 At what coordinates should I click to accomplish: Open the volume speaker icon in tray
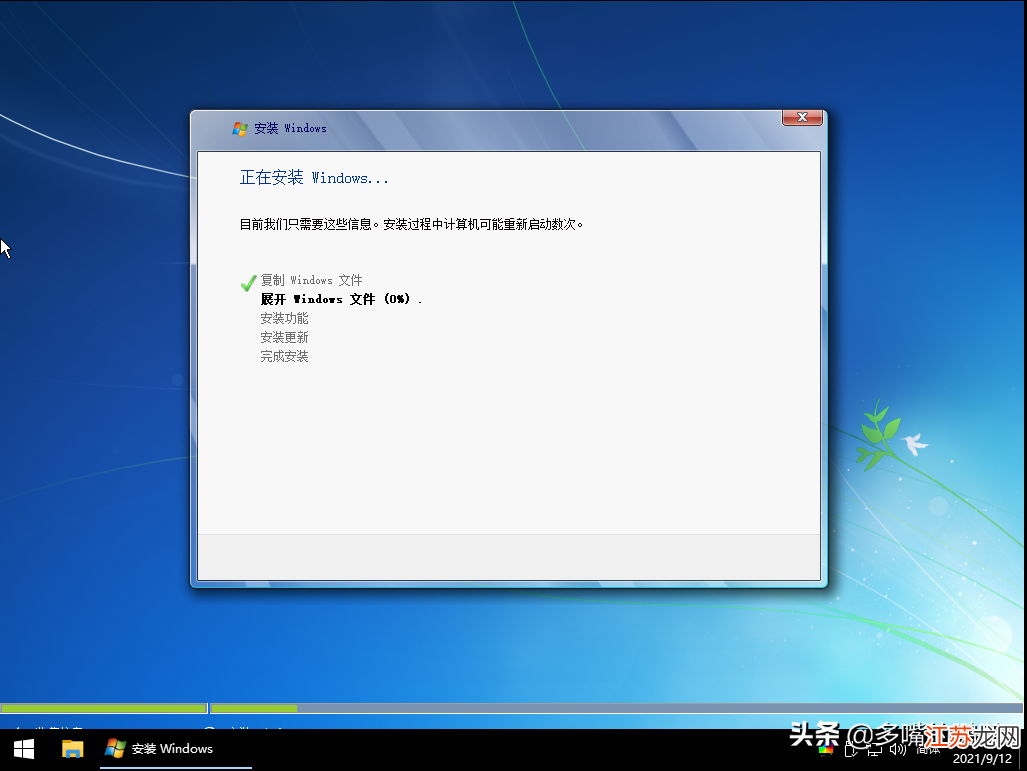pos(897,749)
